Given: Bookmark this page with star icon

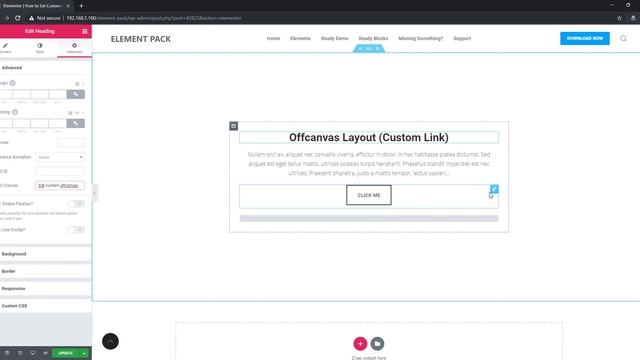Looking at the screenshot, I should click(x=619, y=18).
